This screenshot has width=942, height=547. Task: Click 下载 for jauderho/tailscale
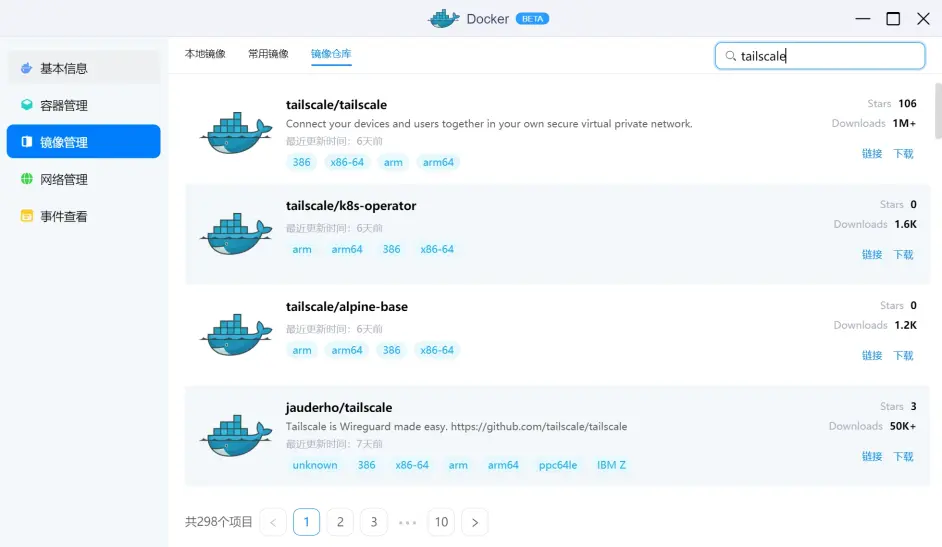pyautogui.click(x=903, y=456)
